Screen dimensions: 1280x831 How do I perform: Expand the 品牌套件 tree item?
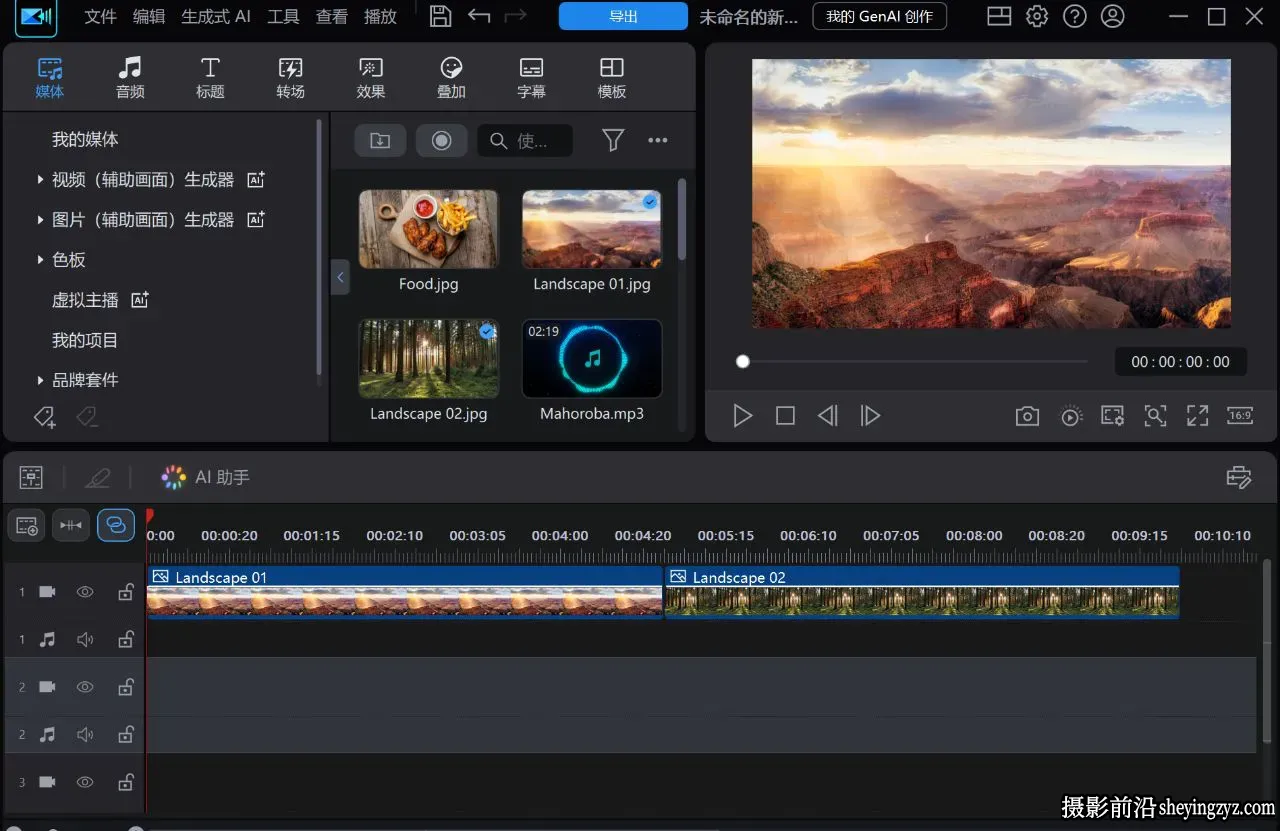pyautogui.click(x=40, y=380)
